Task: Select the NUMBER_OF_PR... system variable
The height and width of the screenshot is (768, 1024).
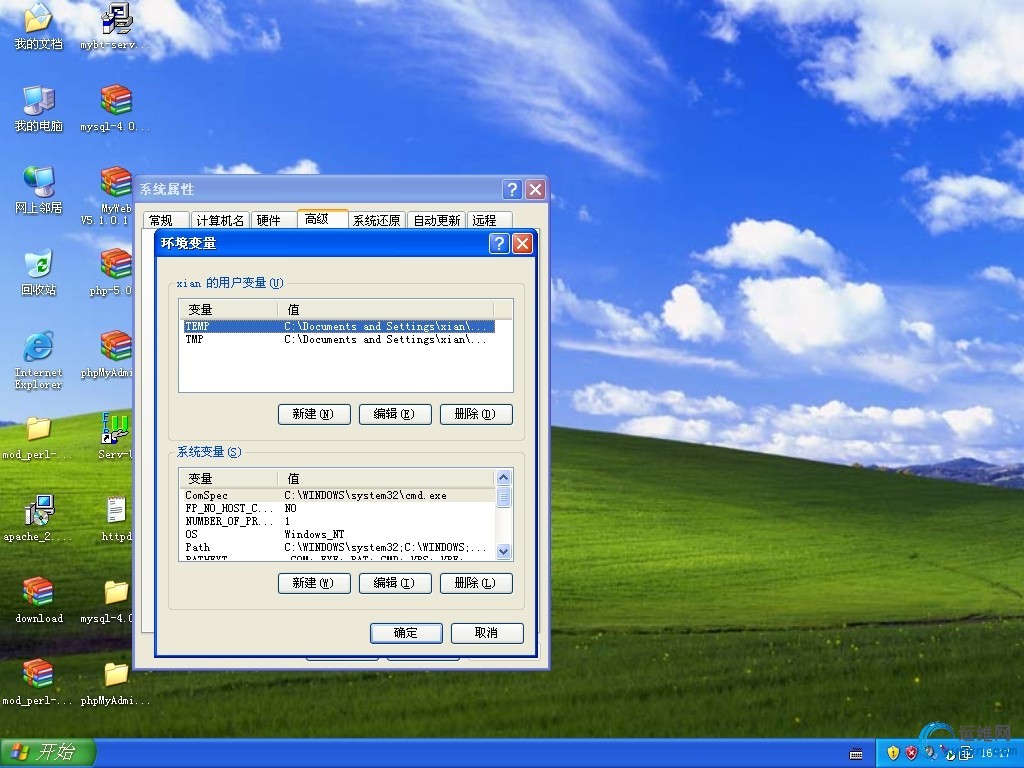Action: click(x=338, y=522)
